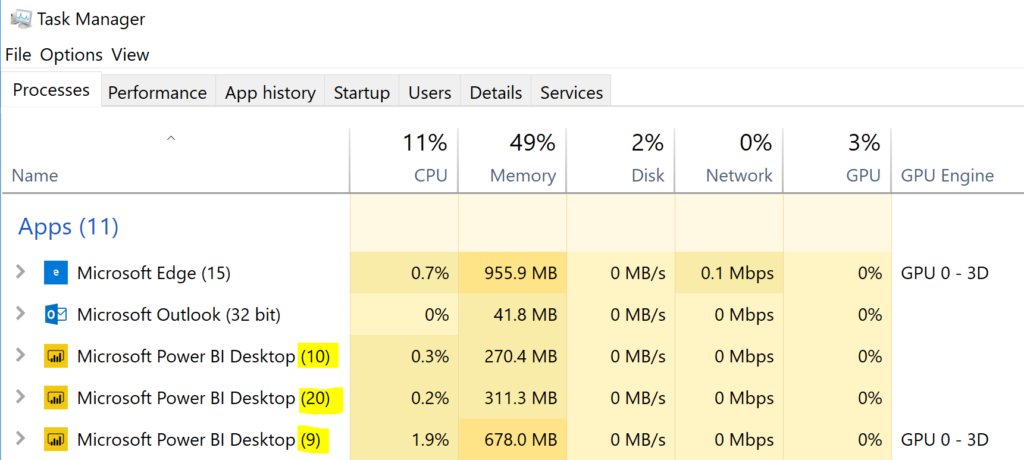Open the View menu
This screenshot has height=460, width=1024.
(130, 55)
